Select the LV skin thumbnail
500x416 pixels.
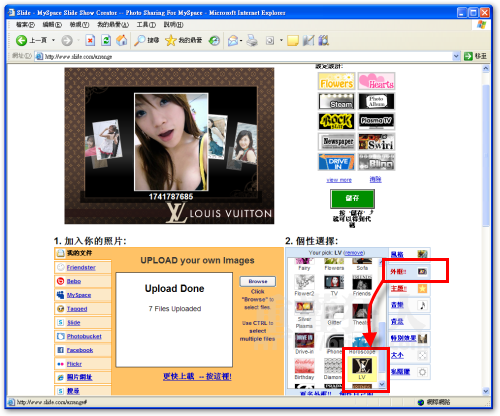[x=362, y=369]
